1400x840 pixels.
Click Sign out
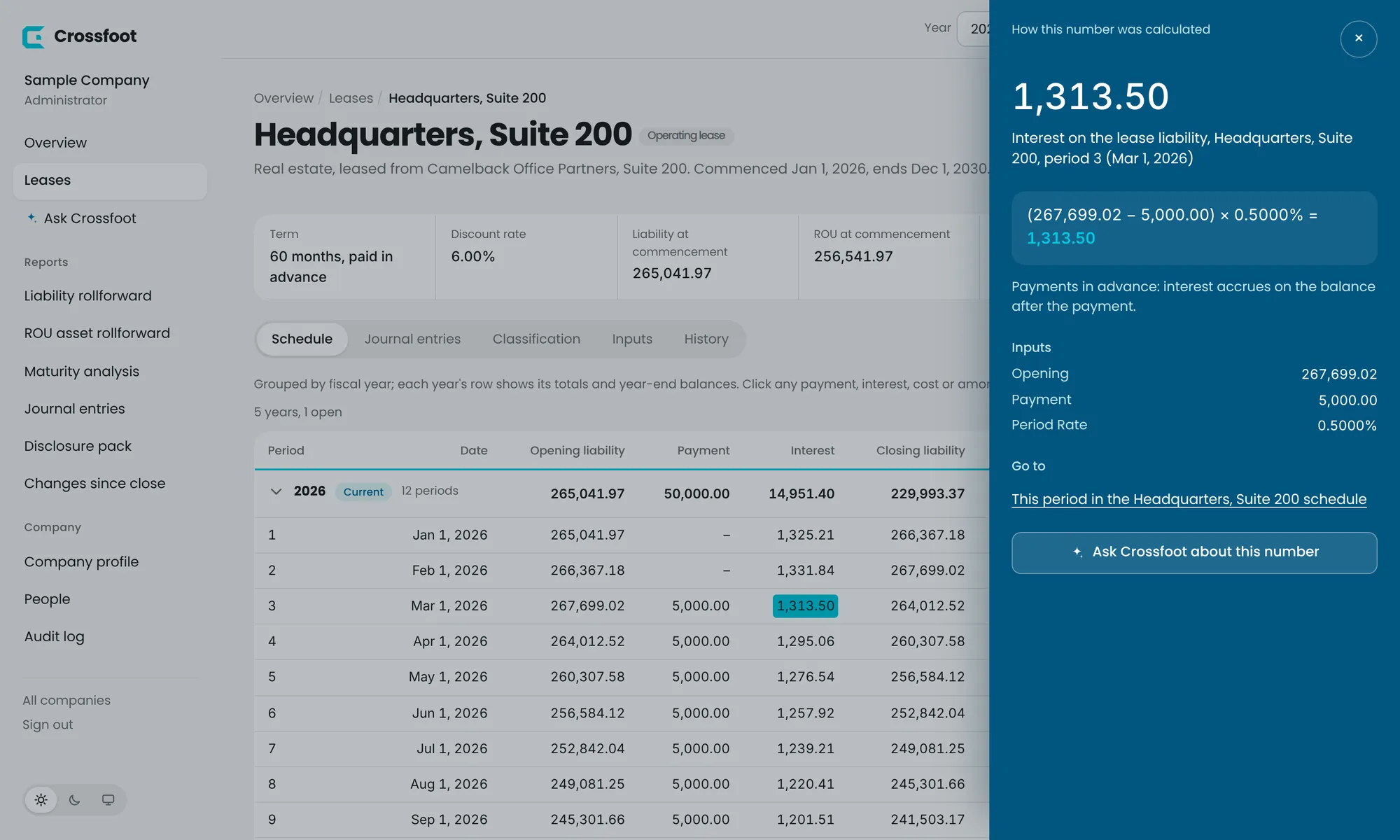48,725
